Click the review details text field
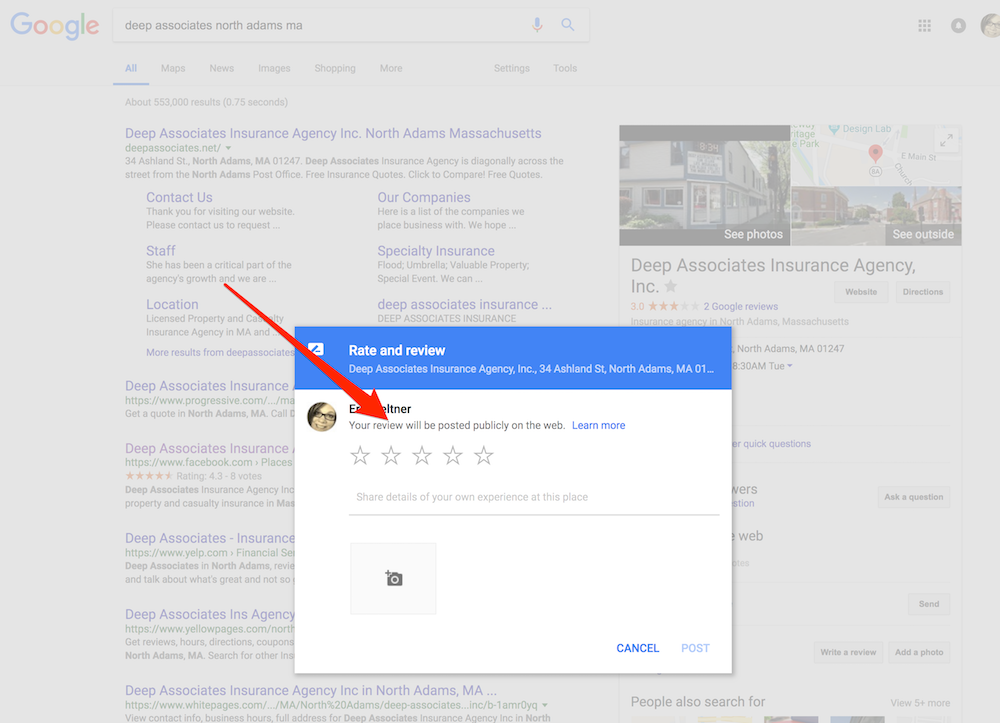 point(534,497)
